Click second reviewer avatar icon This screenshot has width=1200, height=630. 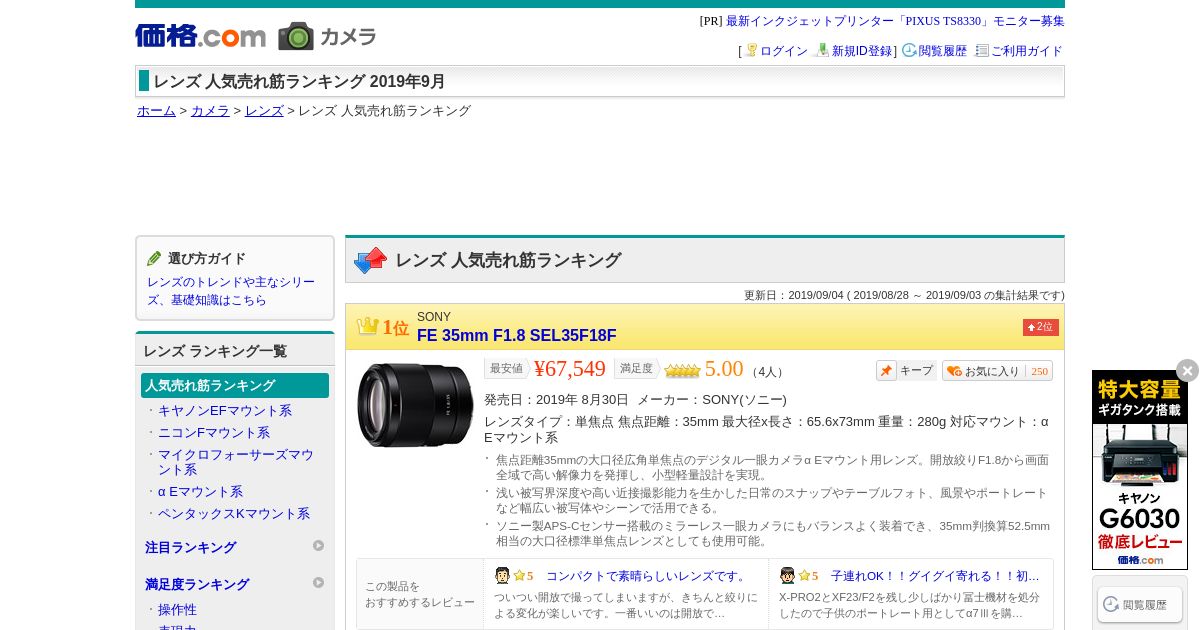(x=788, y=576)
